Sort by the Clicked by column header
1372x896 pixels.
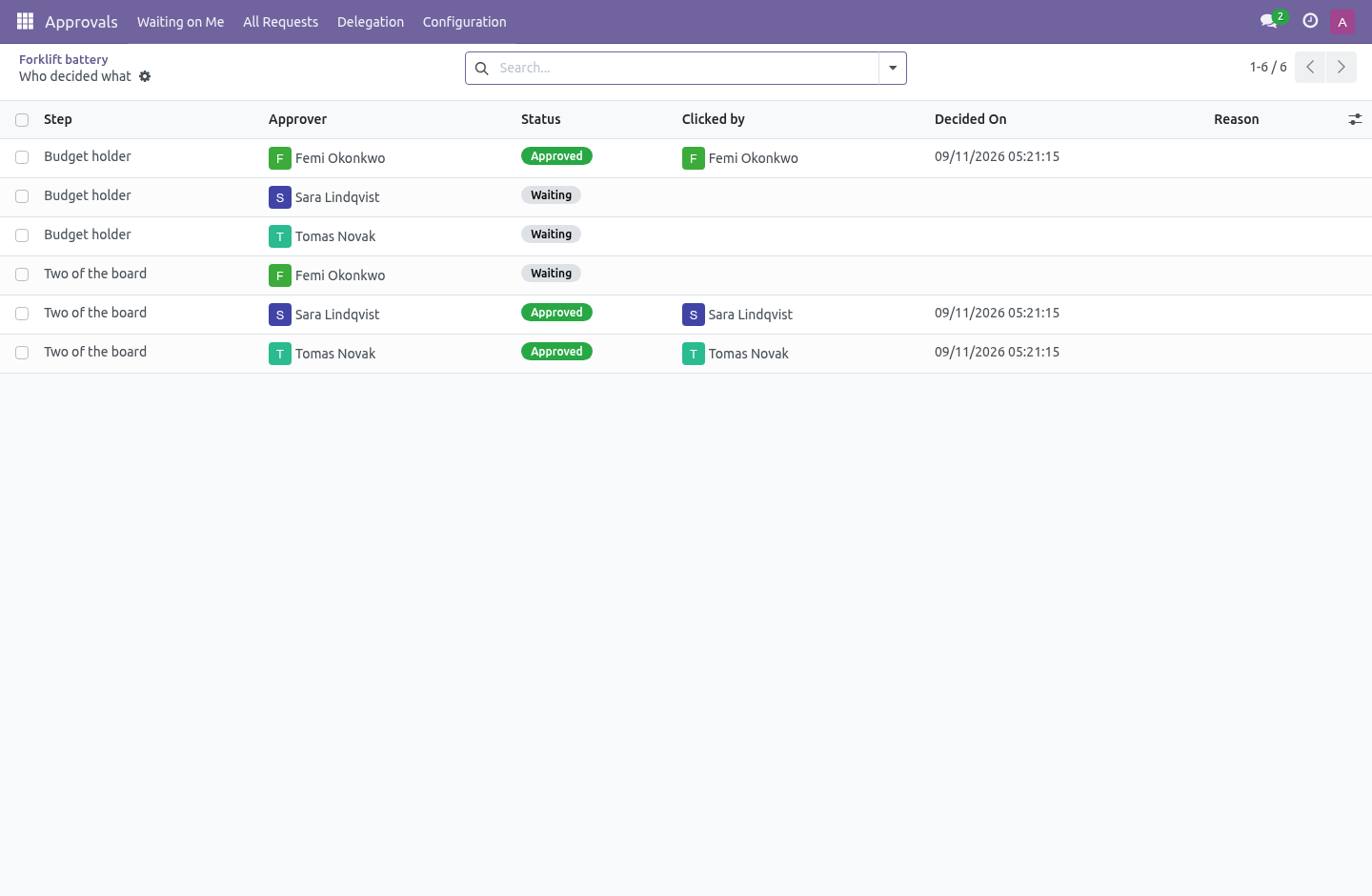click(714, 119)
